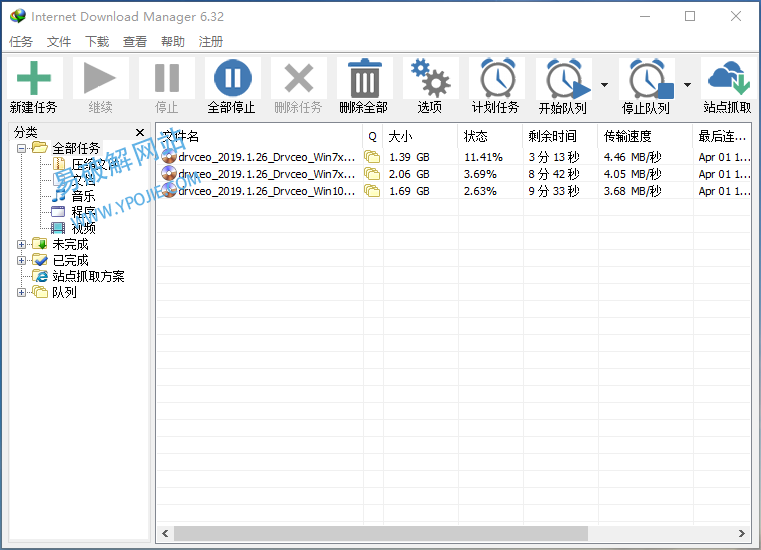The image size is (761, 550).
Task: Select the 已完成 folder
Action: click(70, 260)
